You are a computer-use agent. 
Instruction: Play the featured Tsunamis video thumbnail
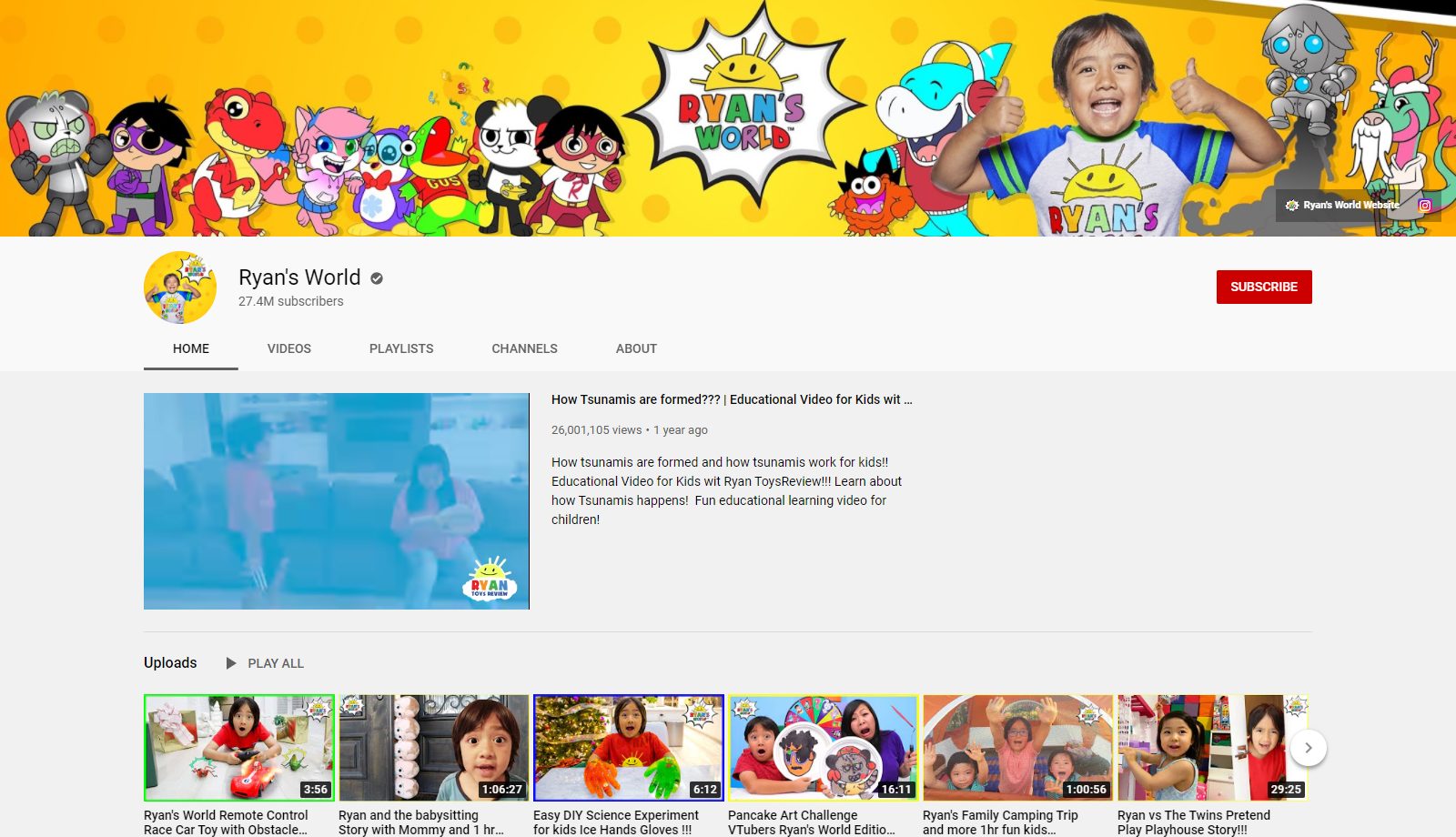point(337,501)
